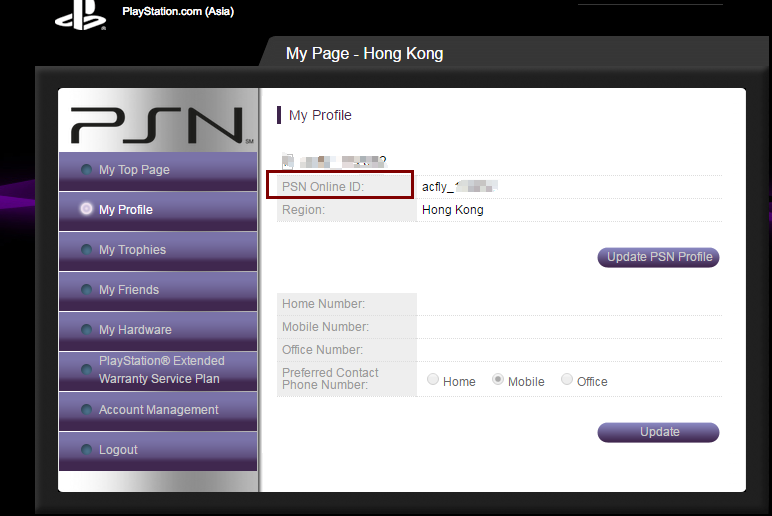The width and height of the screenshot is (772, 516).
Task: Click the PlayStation.com (Asia) link
Action: (178, 11)
